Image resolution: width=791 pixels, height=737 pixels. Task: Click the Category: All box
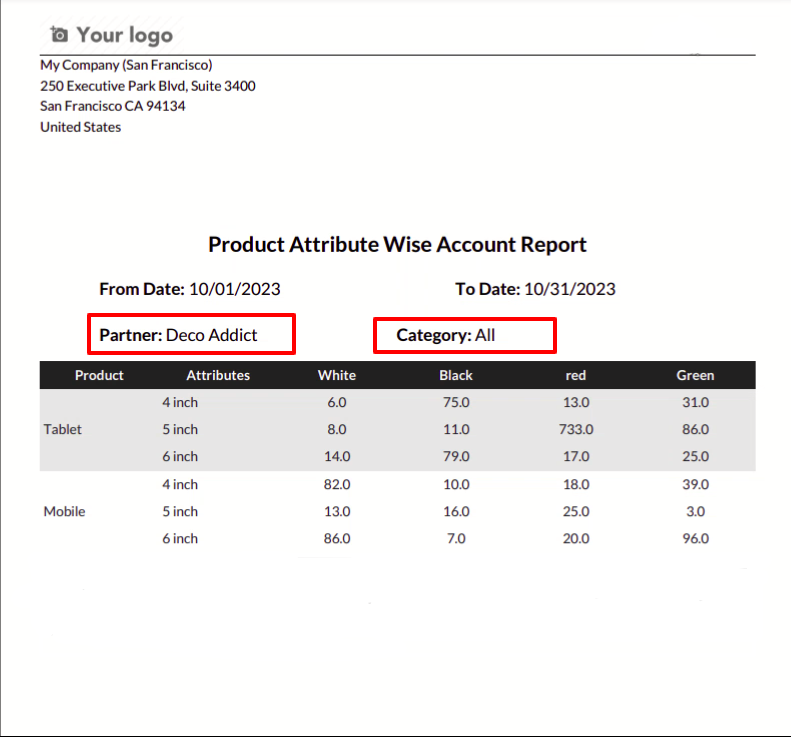(465, 335)
